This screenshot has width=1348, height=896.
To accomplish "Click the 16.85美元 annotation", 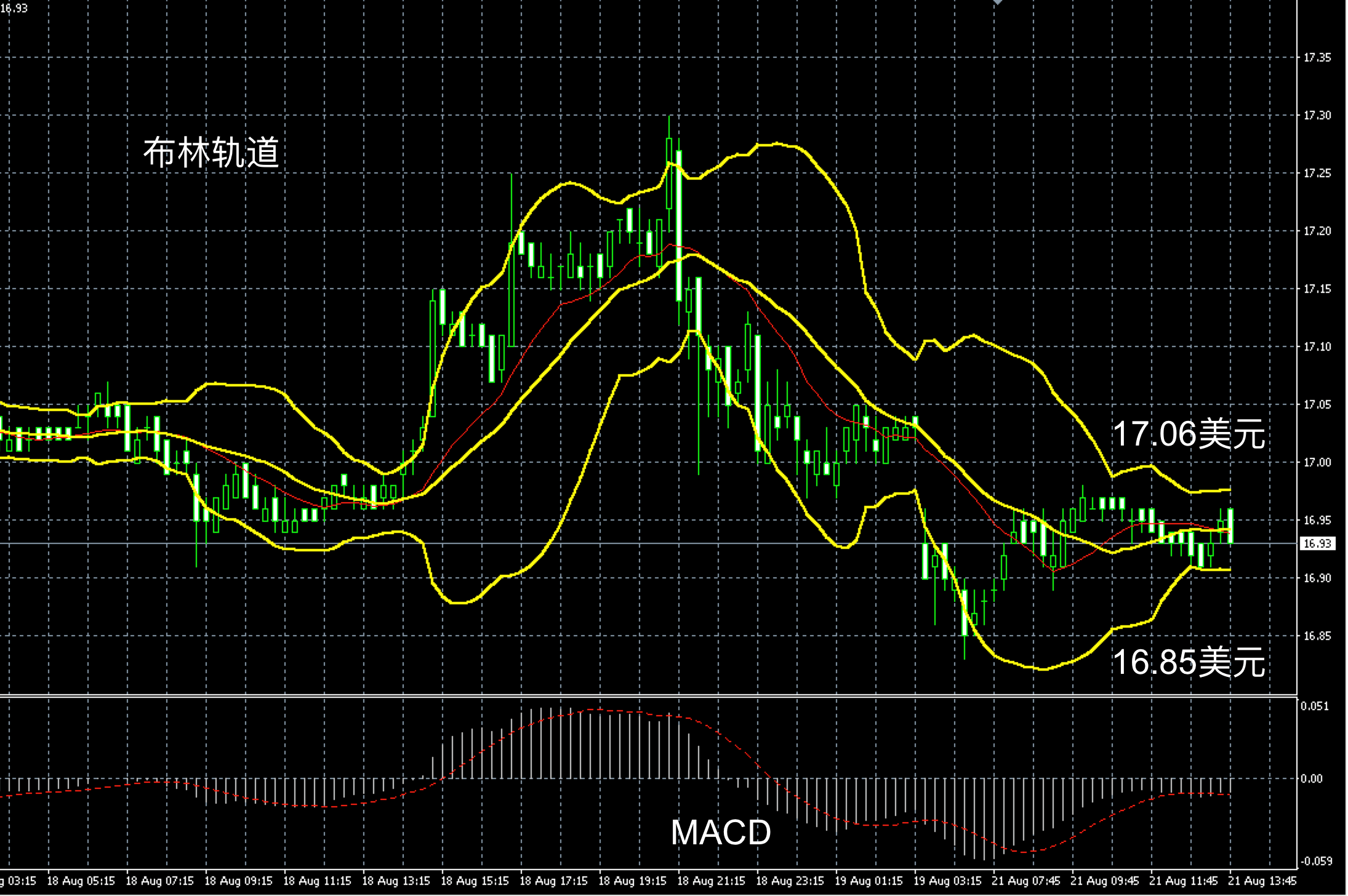I will 1188,662.
